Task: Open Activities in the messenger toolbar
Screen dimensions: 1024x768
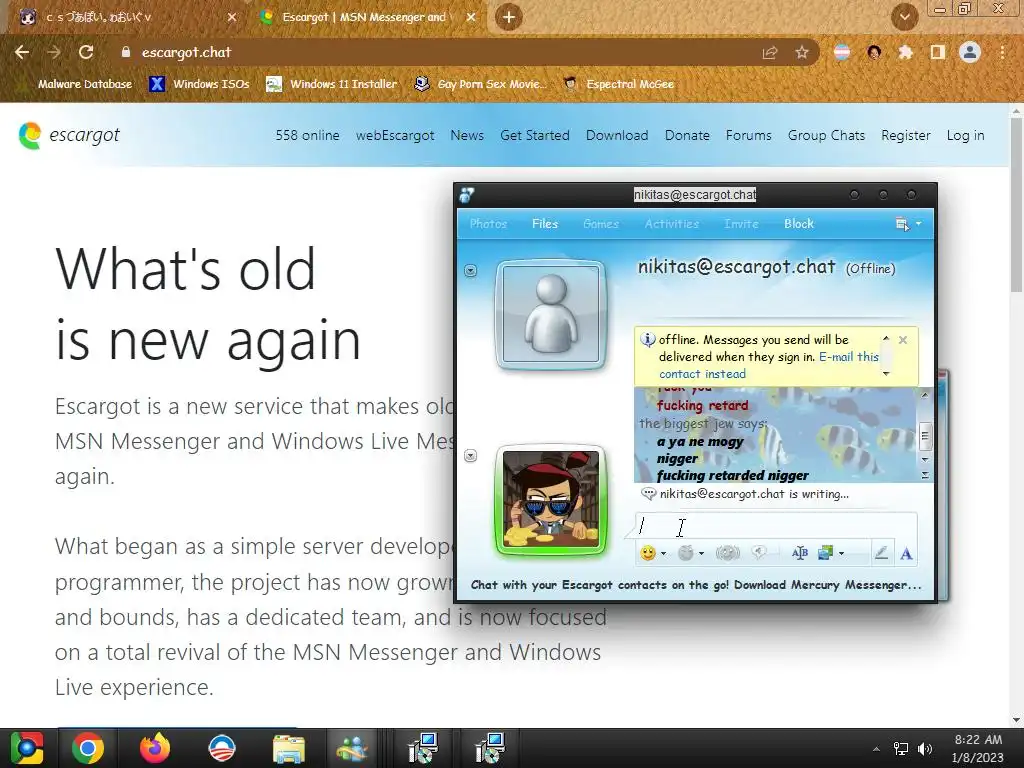Action: pos(671,223)
